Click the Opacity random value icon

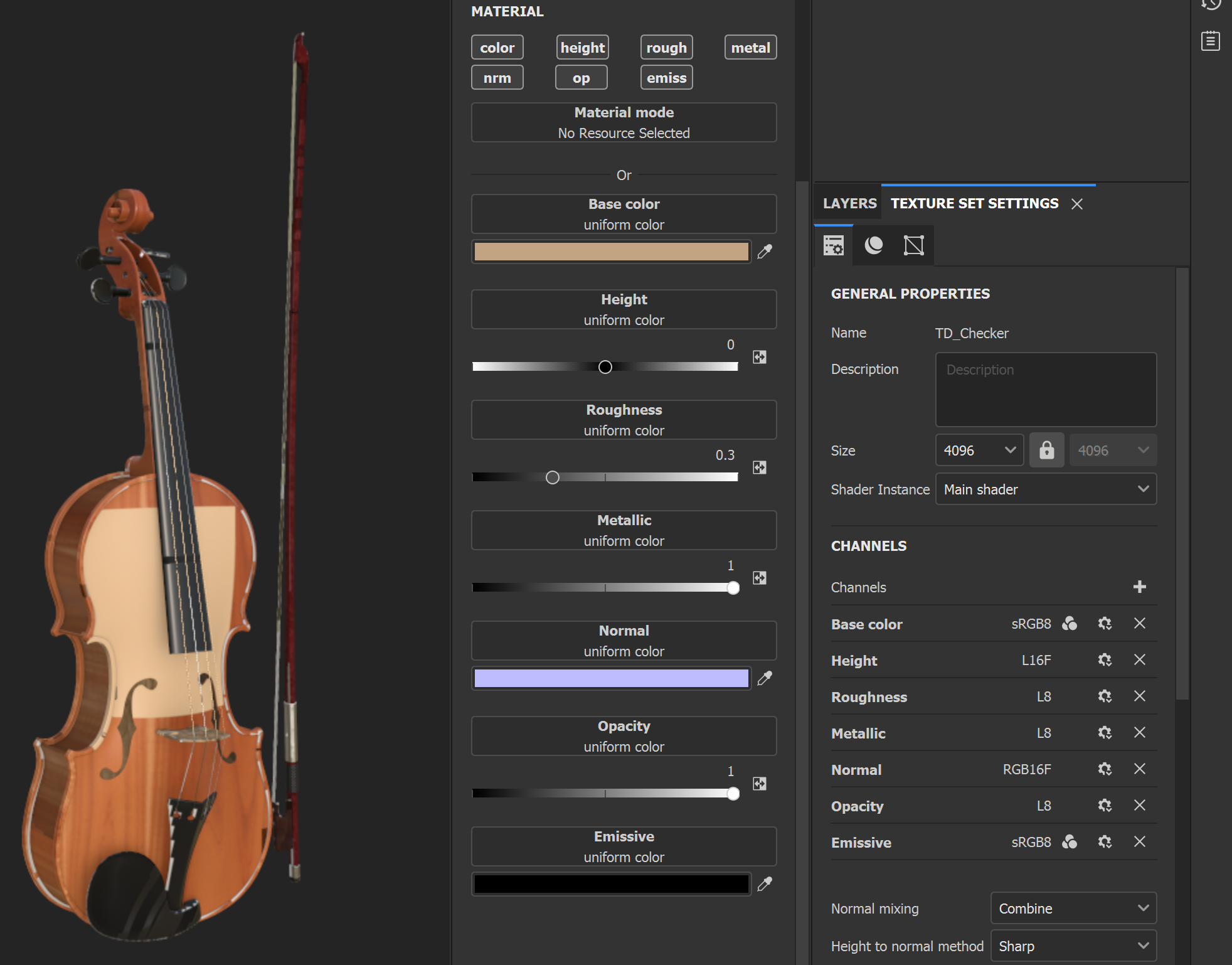click(760, 784)
